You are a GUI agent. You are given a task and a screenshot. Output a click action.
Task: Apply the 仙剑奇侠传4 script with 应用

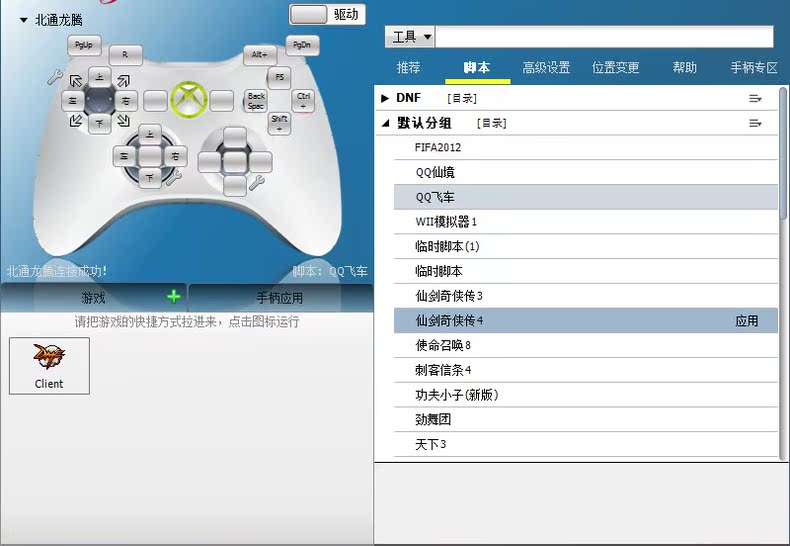pos(747,321)
